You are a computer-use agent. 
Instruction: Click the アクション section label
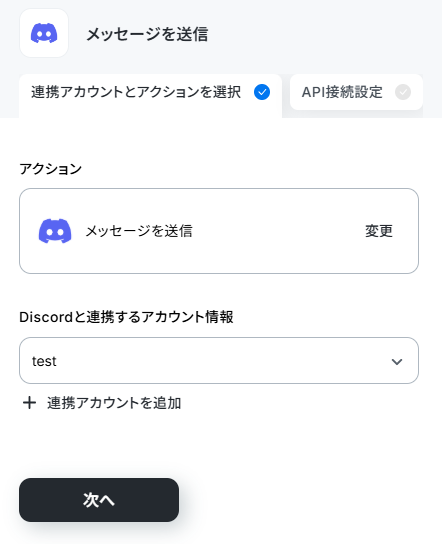click(51, 169)
